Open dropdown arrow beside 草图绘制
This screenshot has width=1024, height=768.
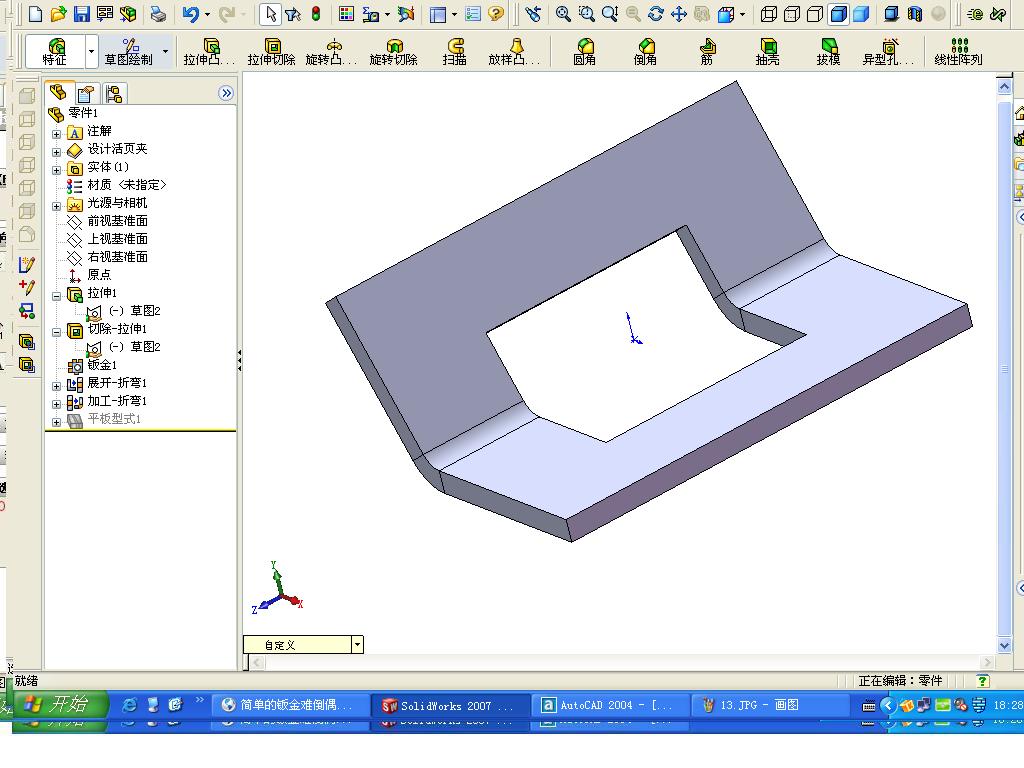click(165, 51)
